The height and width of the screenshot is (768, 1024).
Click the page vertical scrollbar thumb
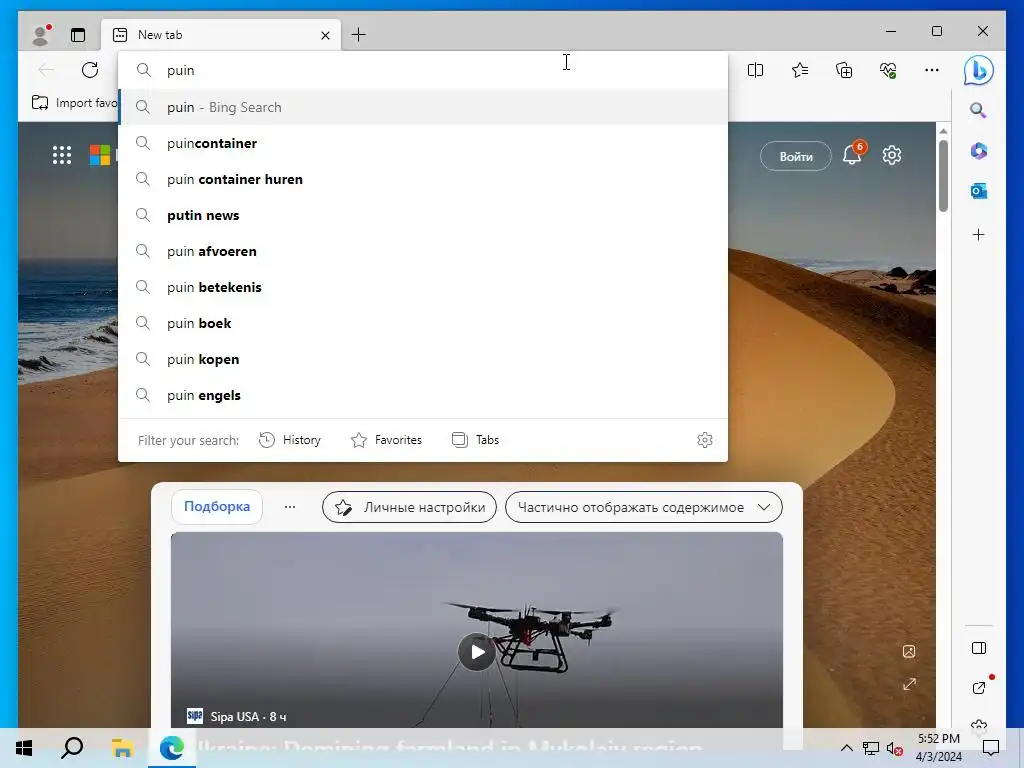(x=943, y=175)
